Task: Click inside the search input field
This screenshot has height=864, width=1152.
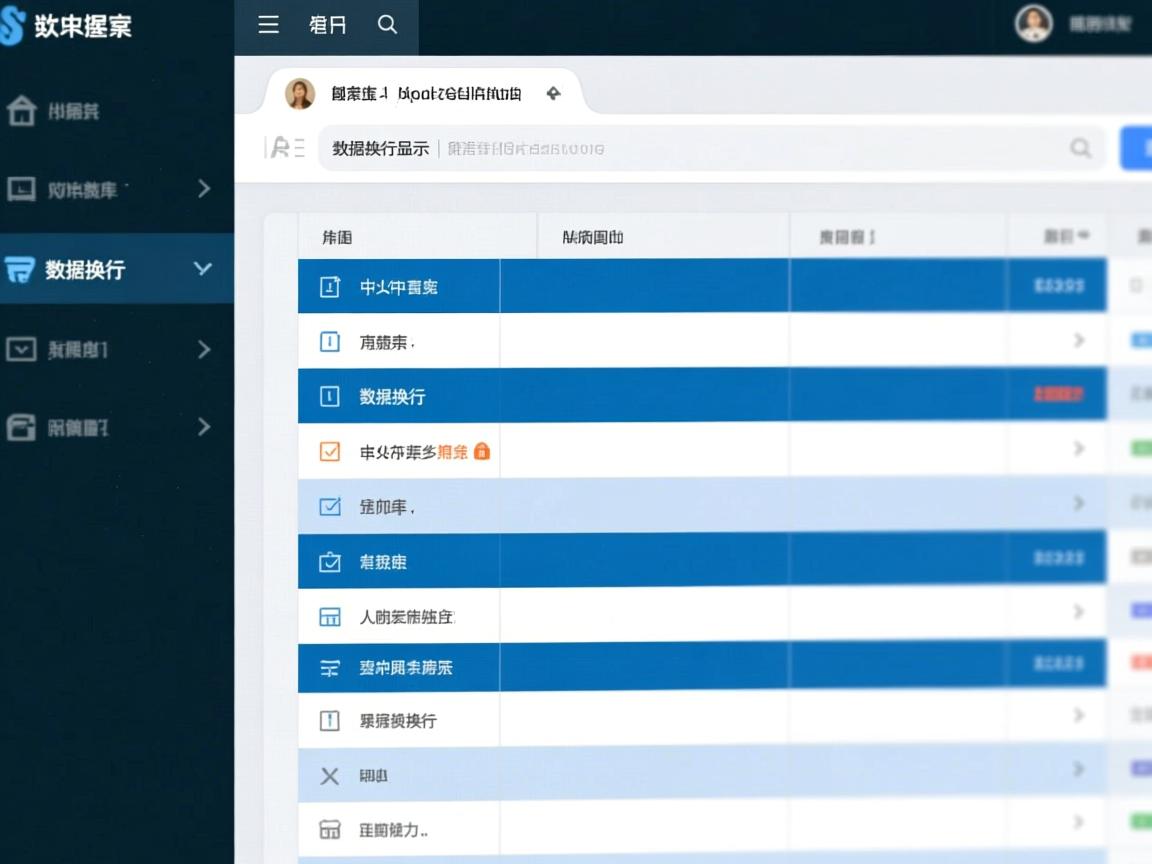Action: tap(700, 148)
